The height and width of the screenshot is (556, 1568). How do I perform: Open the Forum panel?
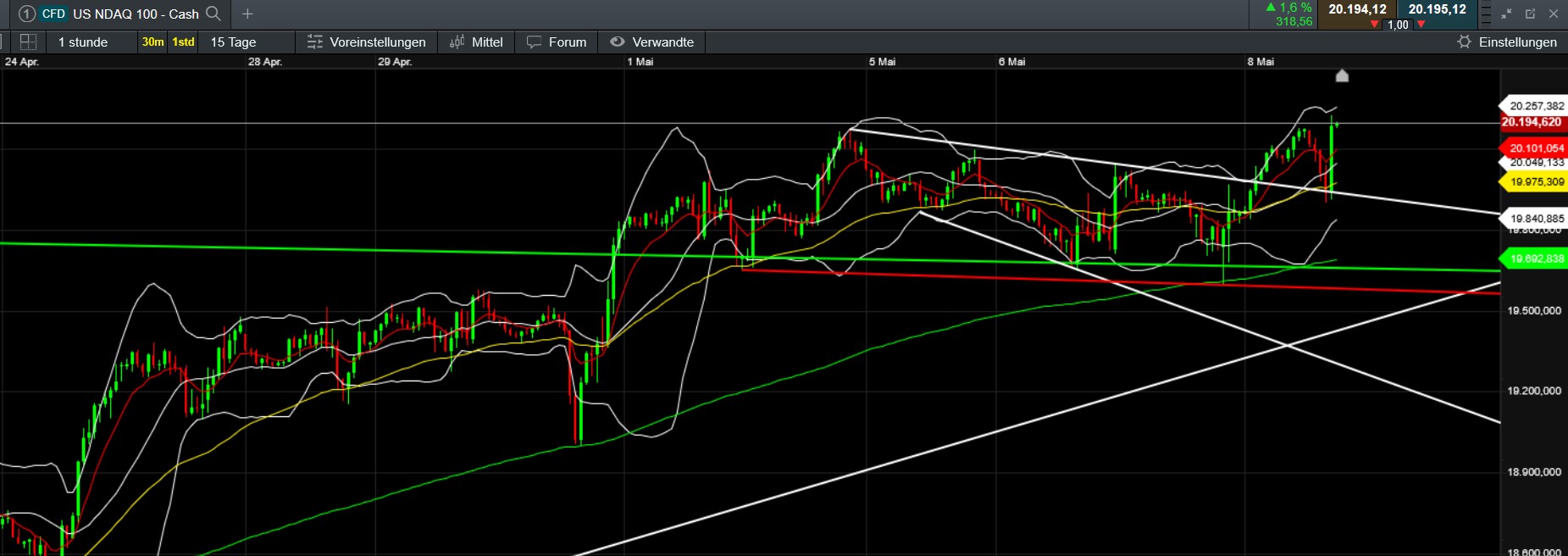pos(557,42)
